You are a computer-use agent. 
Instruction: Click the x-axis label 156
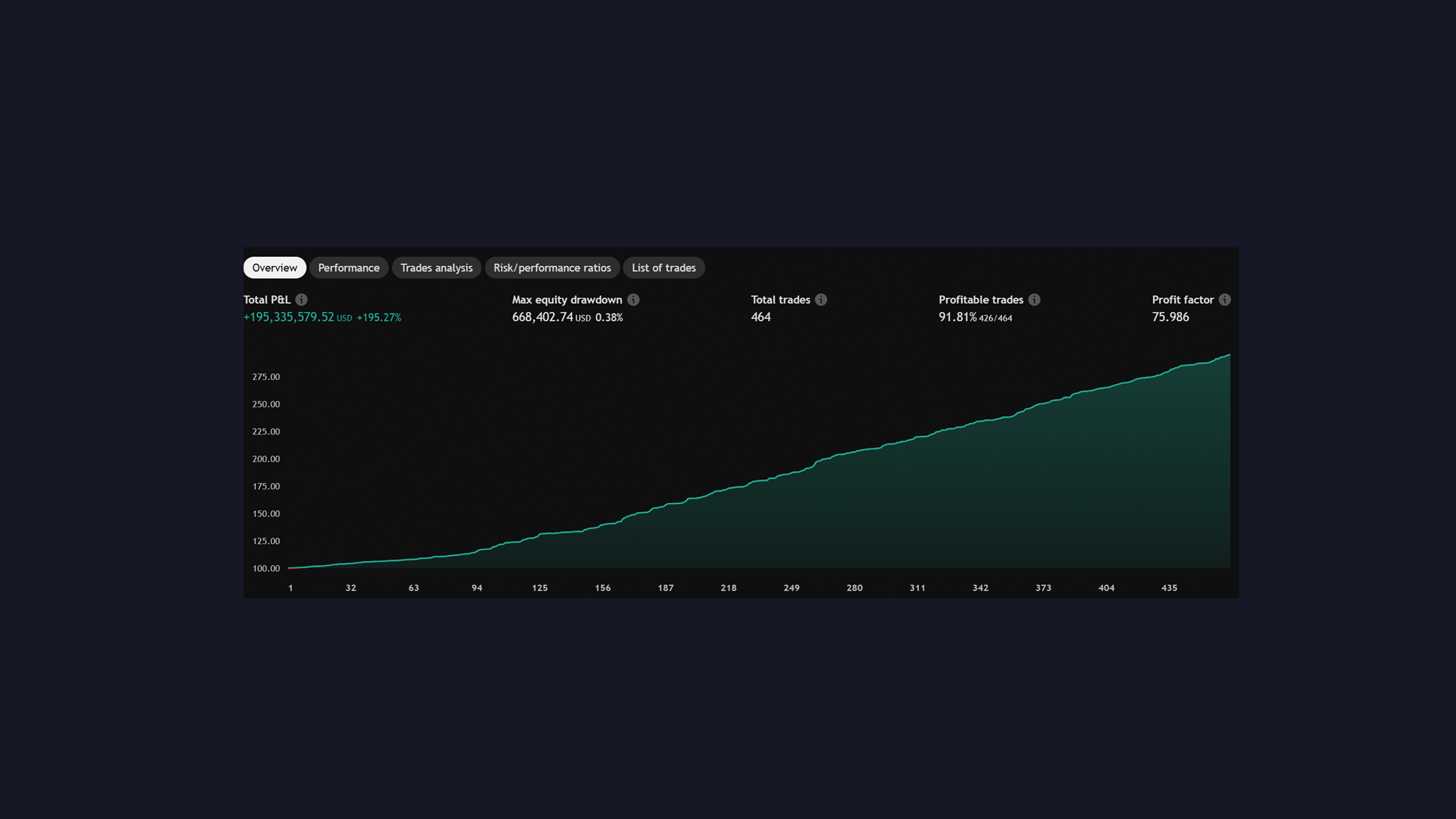(x=603, y=588)
